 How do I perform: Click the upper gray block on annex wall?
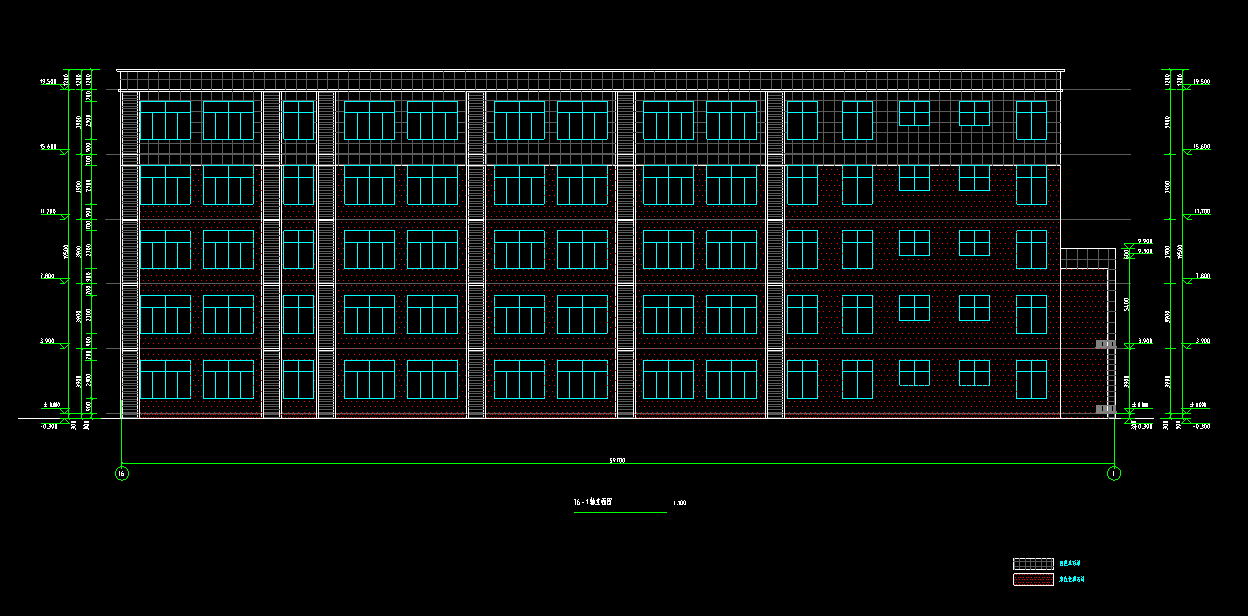coord(1105,344)
